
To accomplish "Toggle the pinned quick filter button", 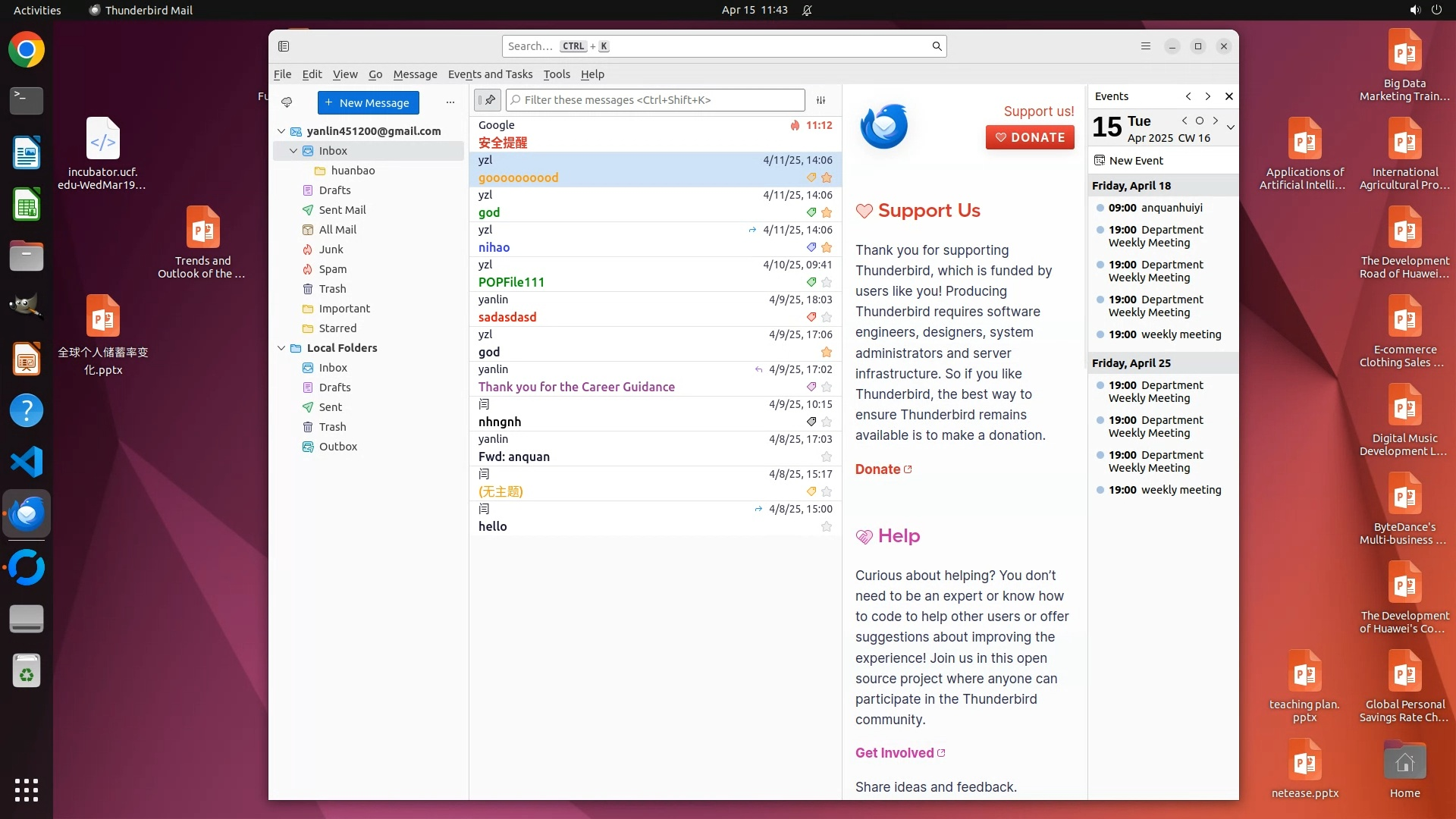I will [x=488, y=100].
